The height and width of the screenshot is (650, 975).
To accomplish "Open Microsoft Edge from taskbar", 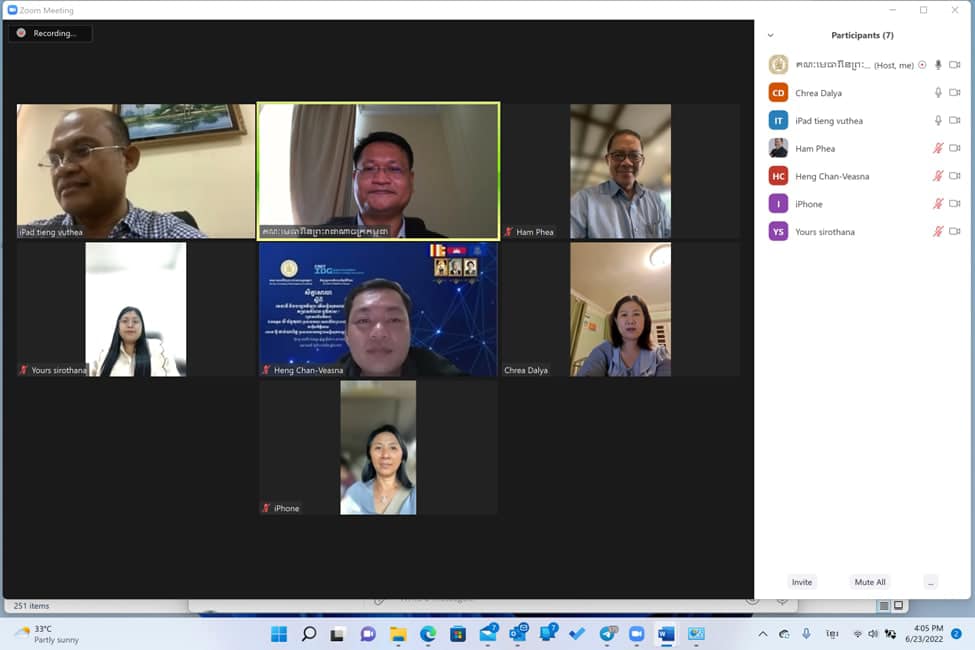I will pos(428,634).
